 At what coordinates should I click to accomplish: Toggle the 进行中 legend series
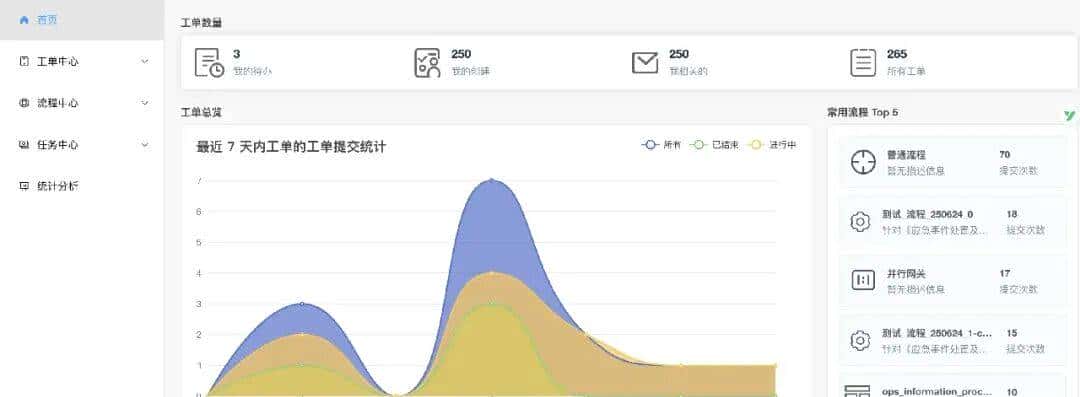point(771,145)
